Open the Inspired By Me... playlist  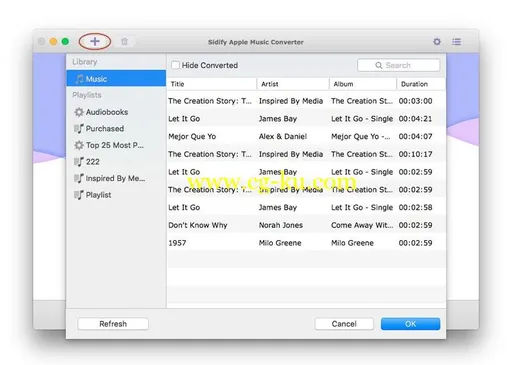pyautogui.click(x=116, y=179)
